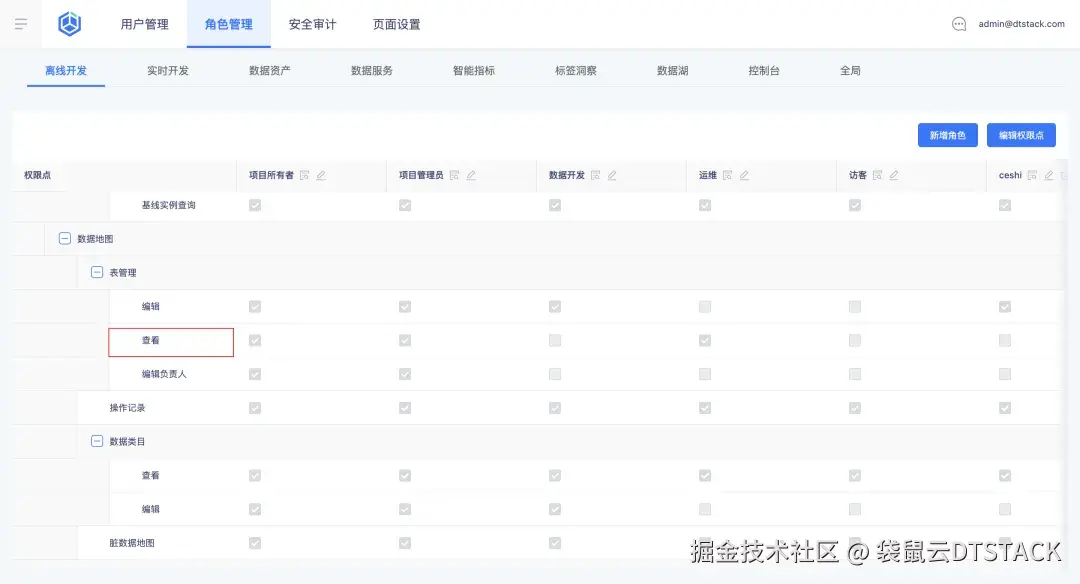1080x584 pixels.
Task: Click the 编辑权限点 button
Action: pos(1023,135)
